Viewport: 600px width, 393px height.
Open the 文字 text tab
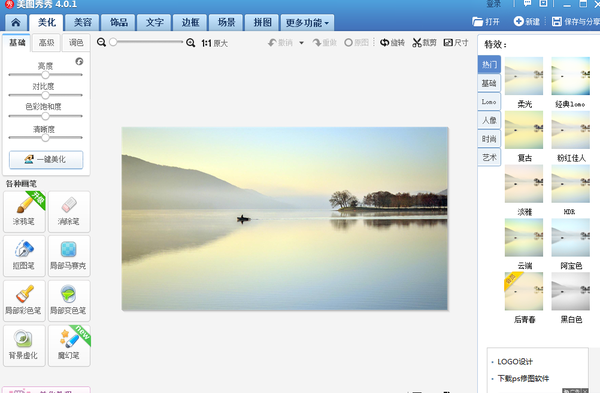click(154, 23)
